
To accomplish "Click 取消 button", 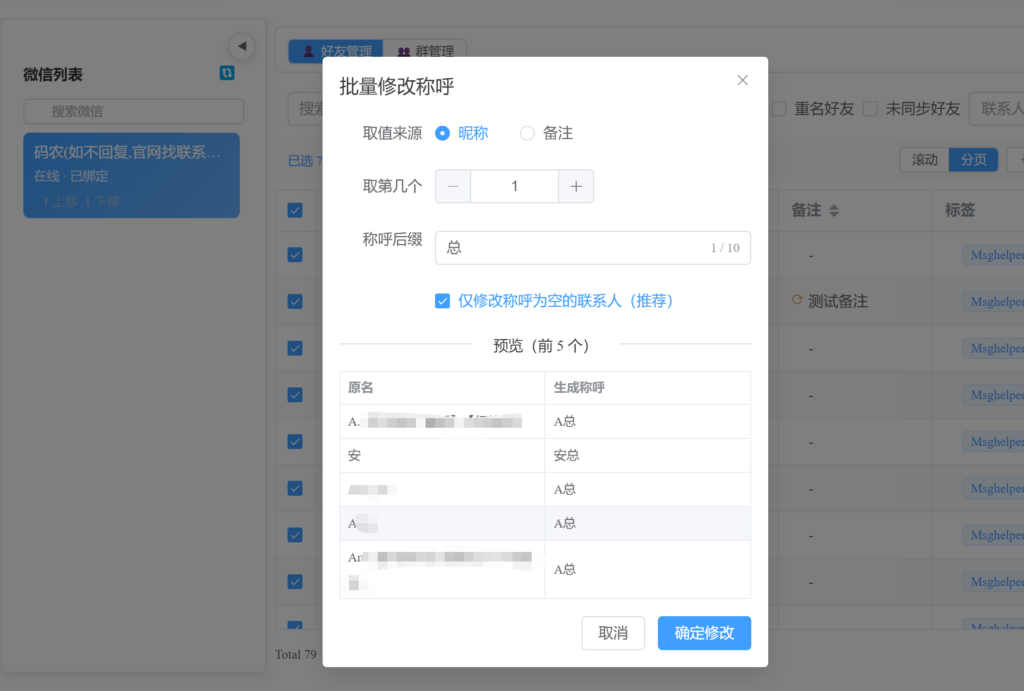I will coord(613,633).
